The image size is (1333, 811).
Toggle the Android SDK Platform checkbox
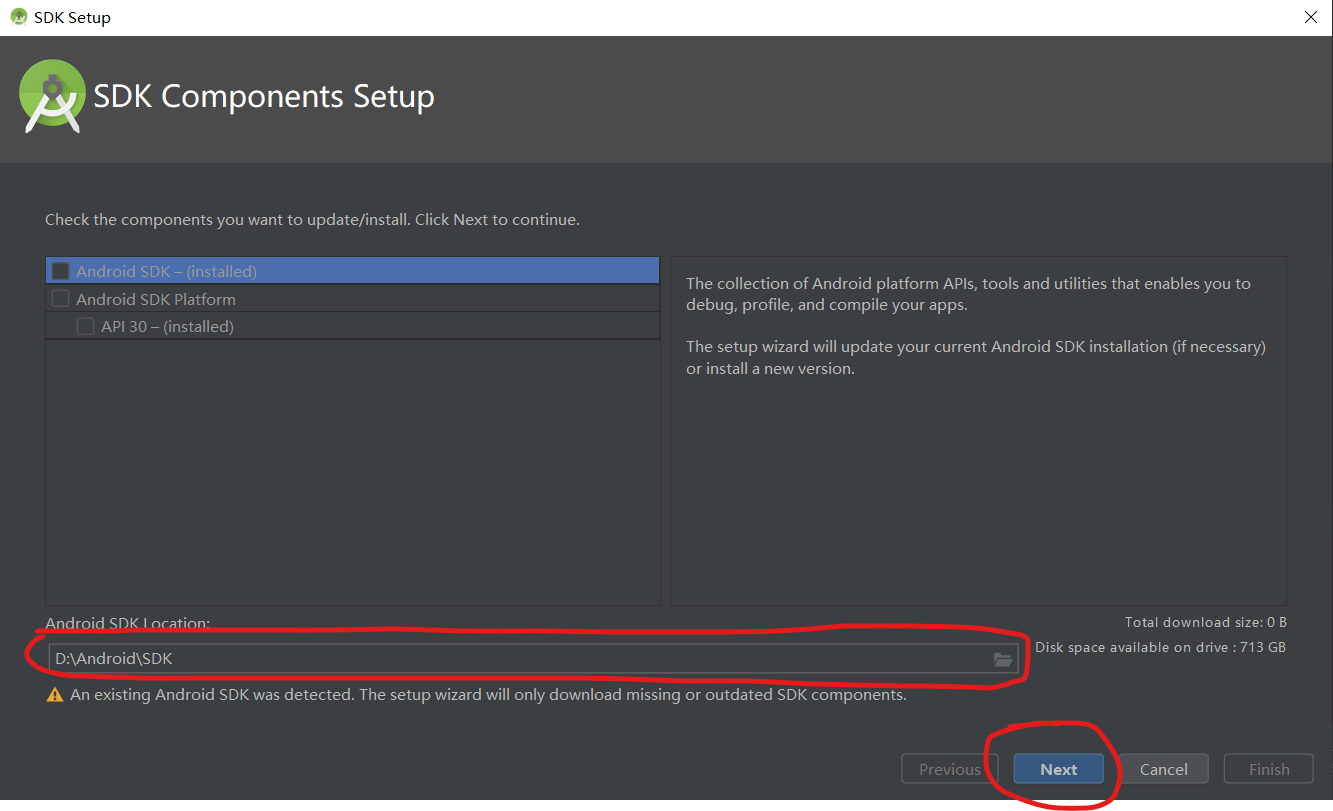pos(61,299)
